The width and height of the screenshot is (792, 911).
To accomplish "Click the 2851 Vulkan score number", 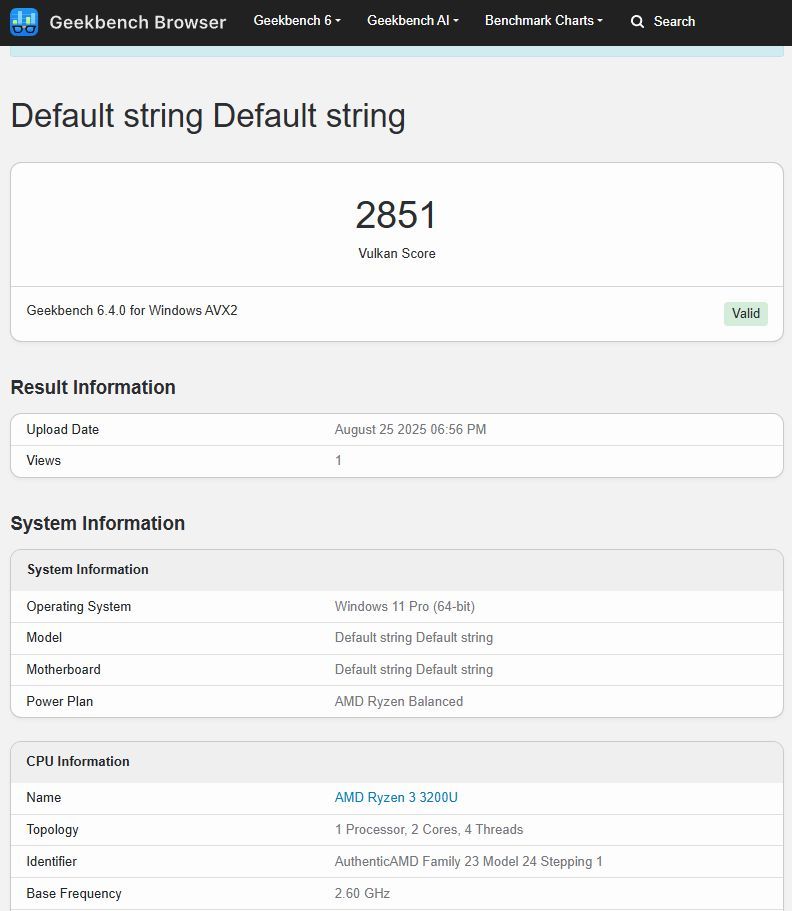I will click(x=396, y=215).
